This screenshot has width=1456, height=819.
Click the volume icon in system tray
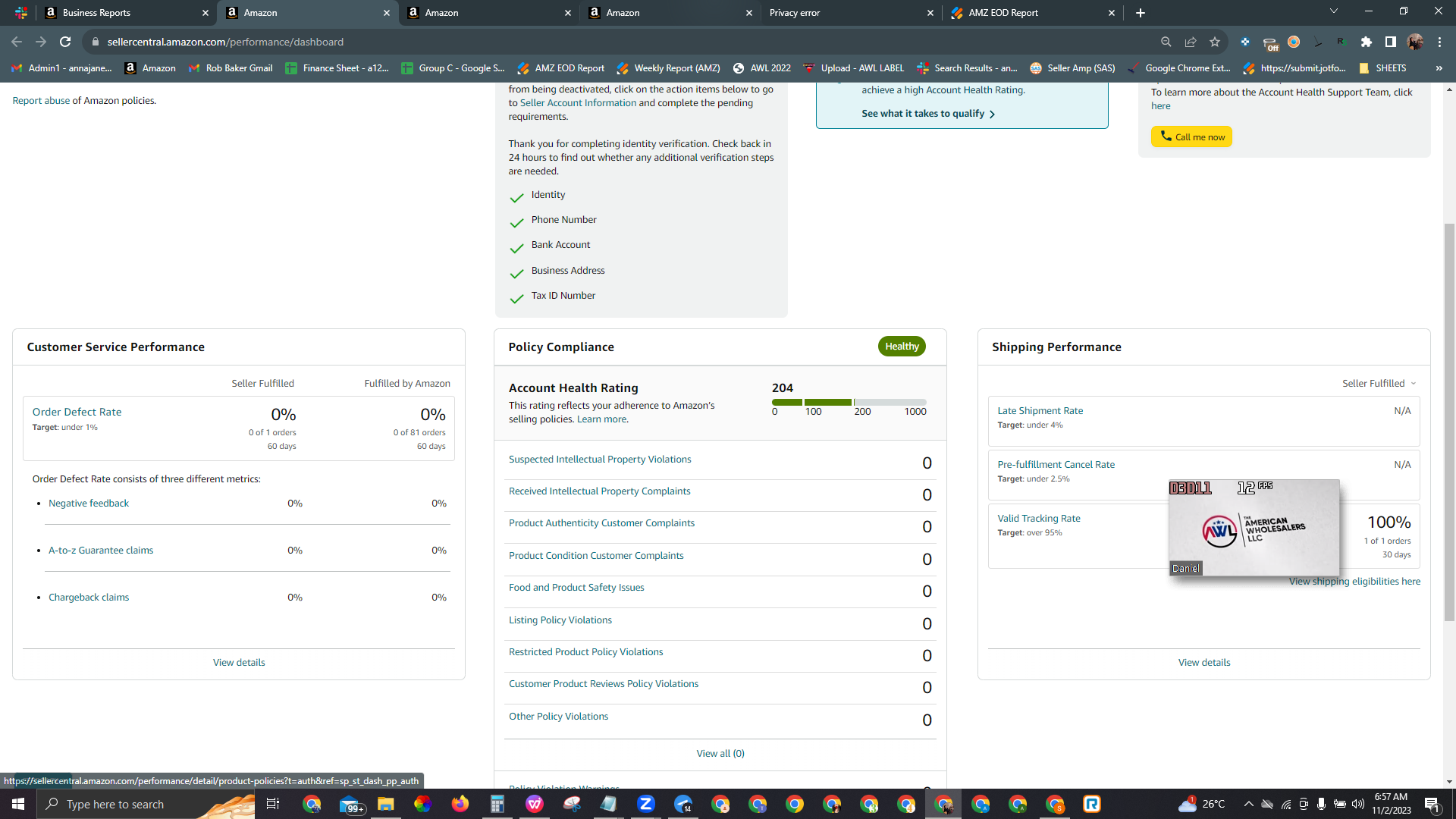(1358, 804)
